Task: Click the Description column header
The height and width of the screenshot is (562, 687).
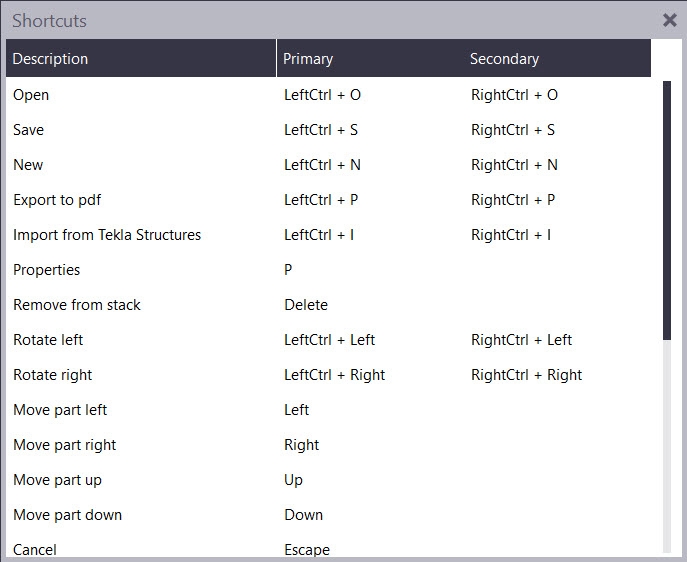Action: coord(50,59)
